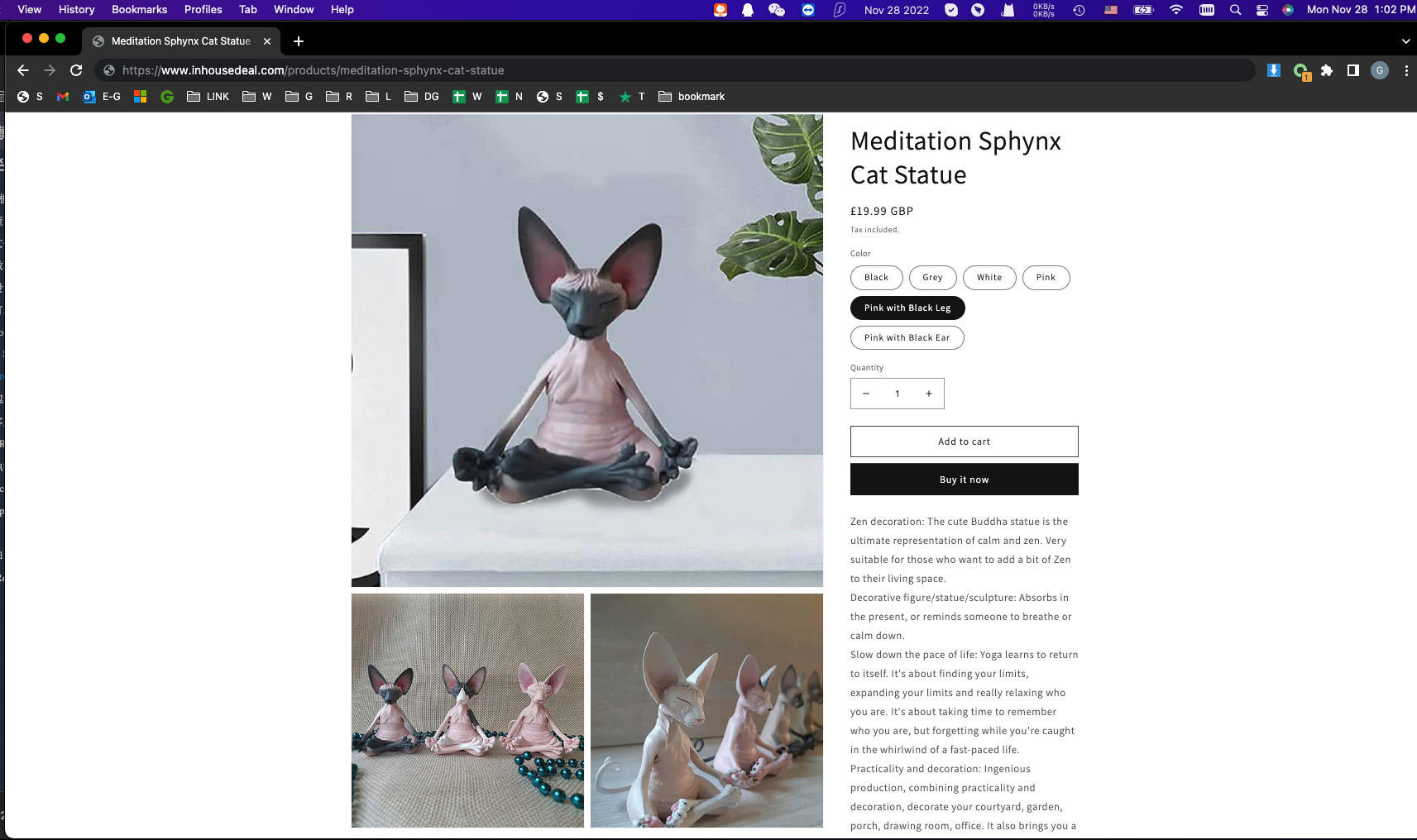This screenshot has width=1417, height=840.
Task: Click the browser extensions puzzle icon
Action: tap(1326, 70)
